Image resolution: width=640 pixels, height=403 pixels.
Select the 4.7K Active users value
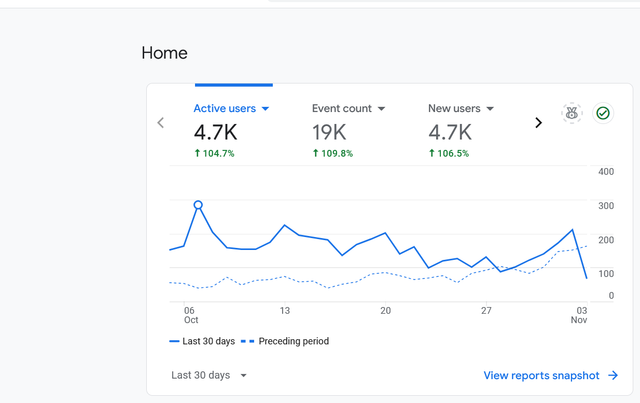pyautogui.click(x=215, y=132)
